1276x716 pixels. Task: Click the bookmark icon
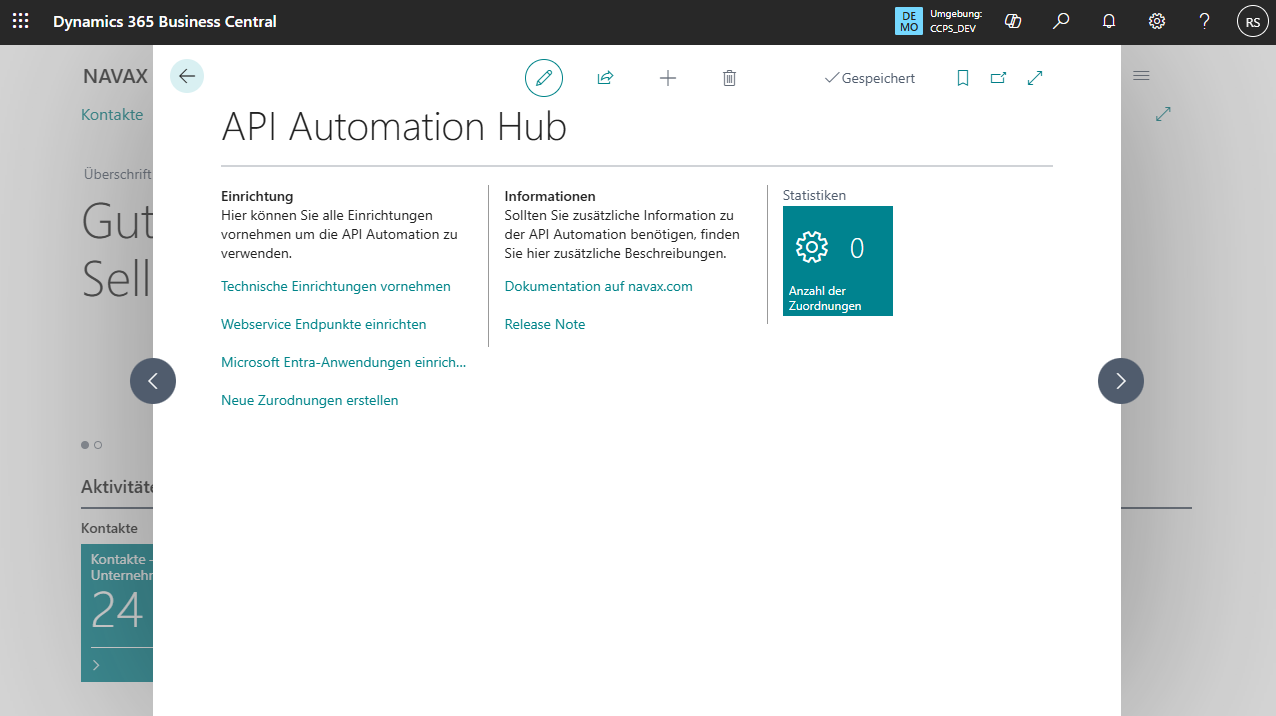tap(963, 78)
